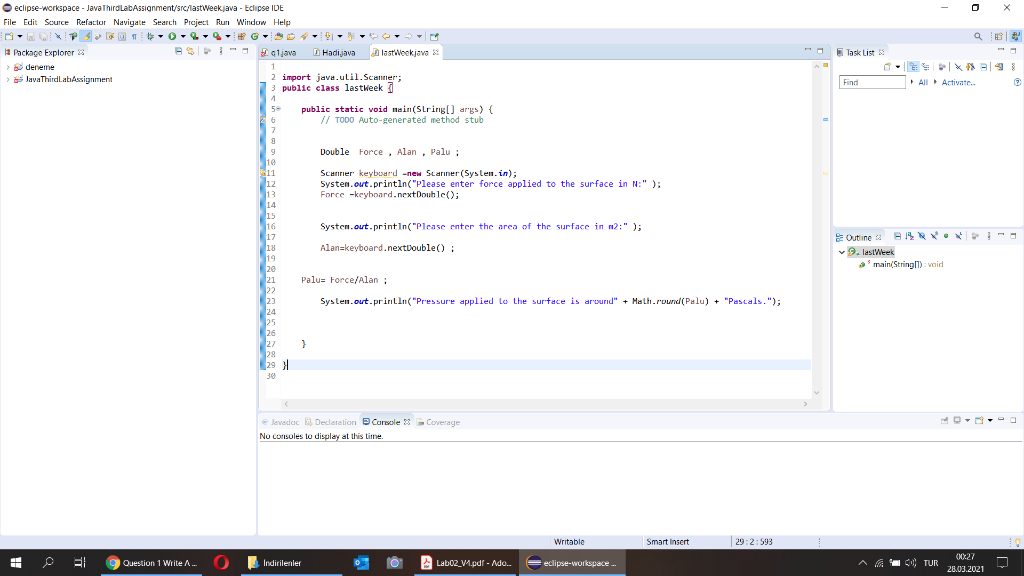
Task: Toggle Hide Non-Public Members in Outline
Action: coord(946,236)
